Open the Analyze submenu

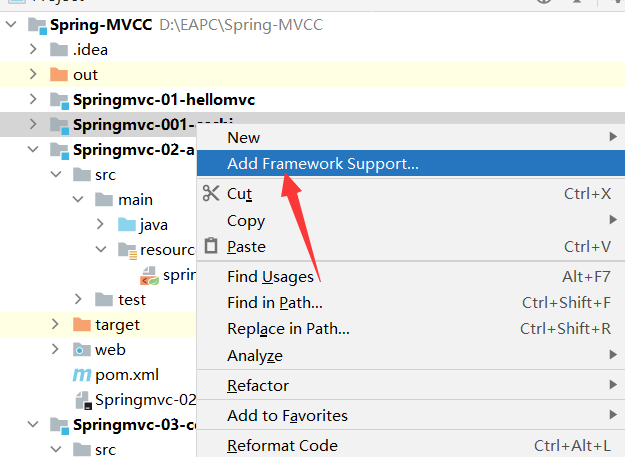tap(411, 355)
